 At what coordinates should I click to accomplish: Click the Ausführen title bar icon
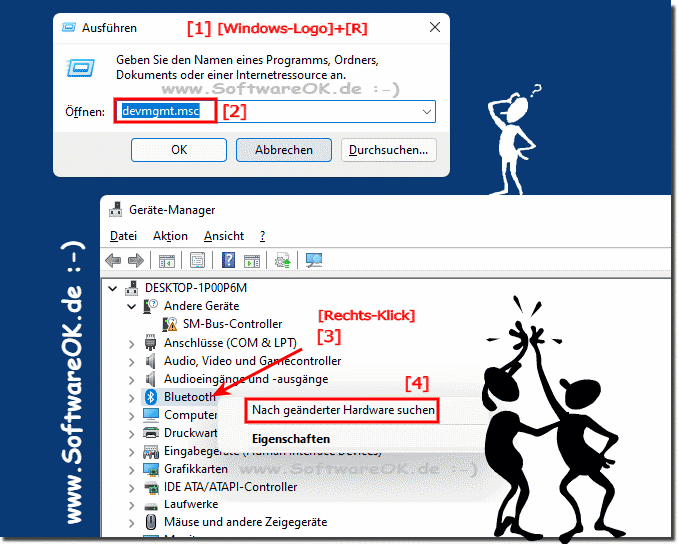[69, 28]
